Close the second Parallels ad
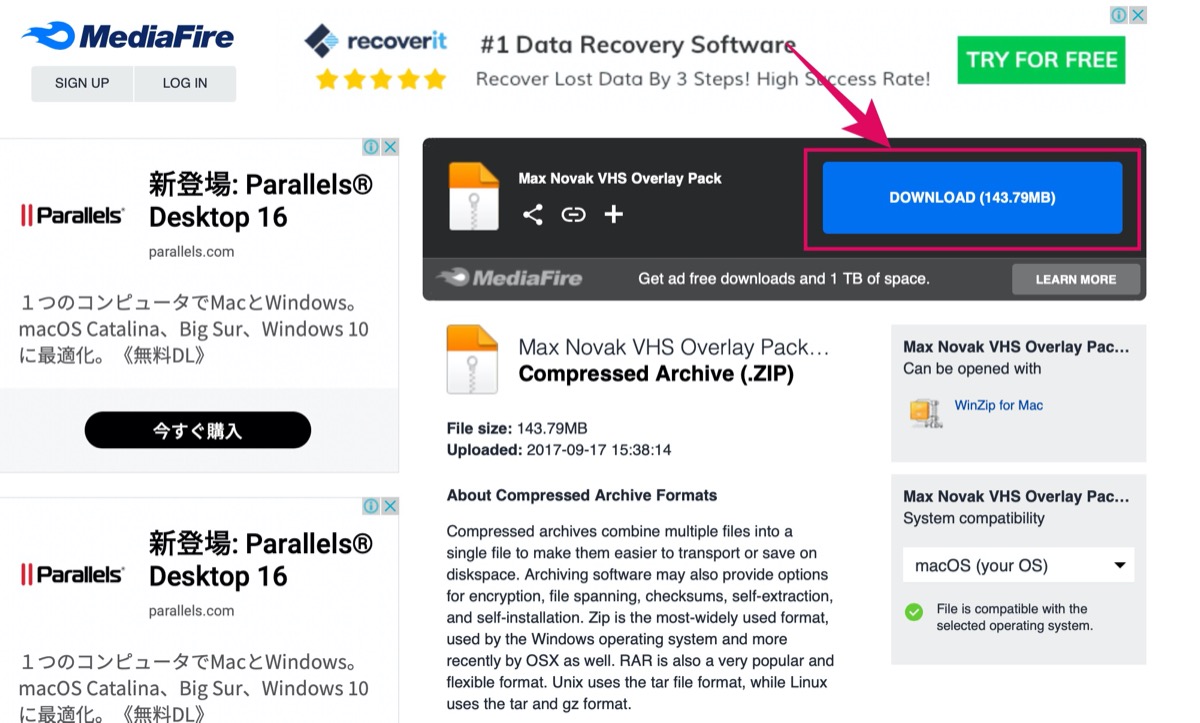This screenshot has height=723, width=1200. click(x=390, y=506)
